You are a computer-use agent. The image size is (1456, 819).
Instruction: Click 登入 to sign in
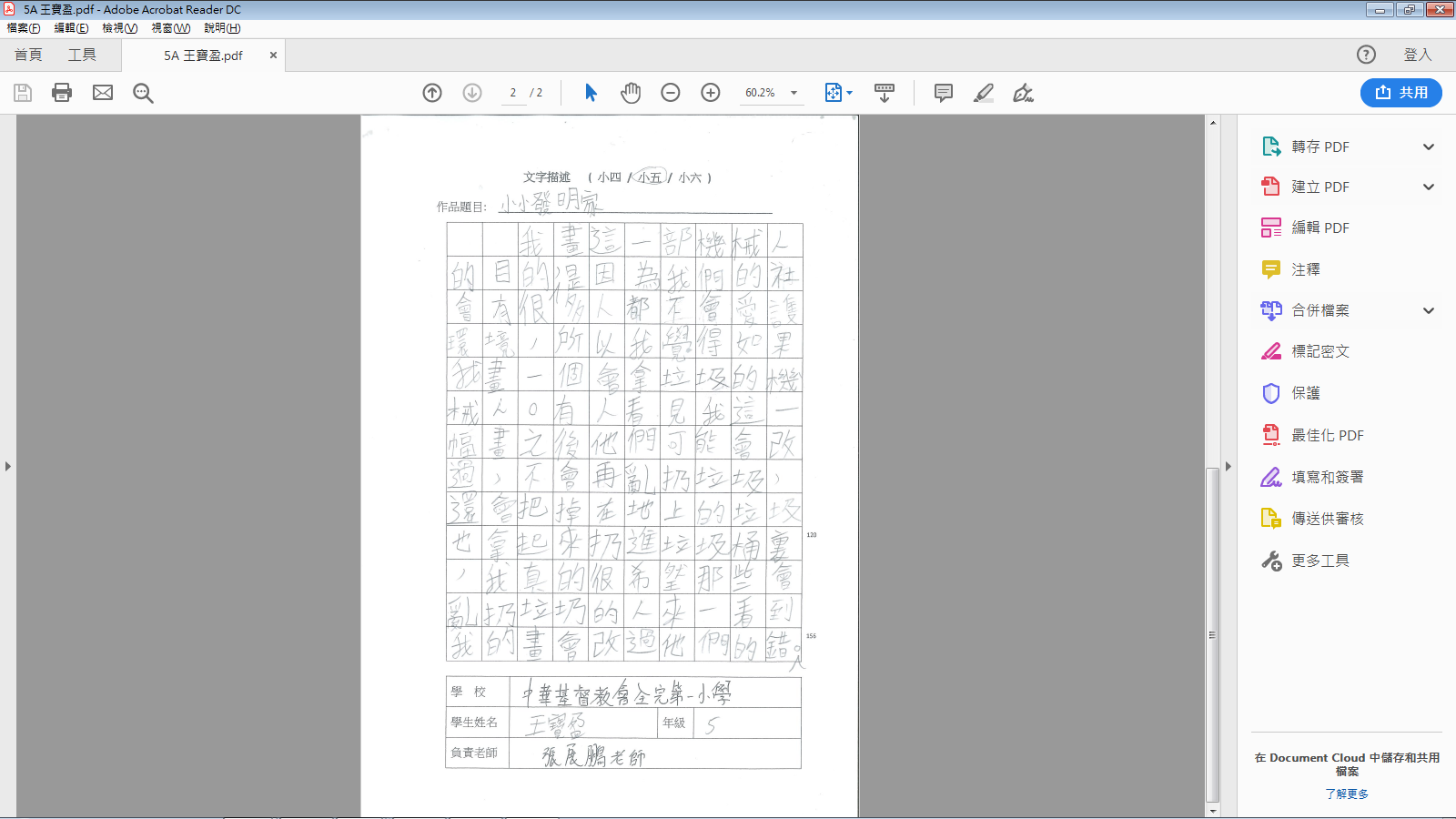pos(1418,55)
